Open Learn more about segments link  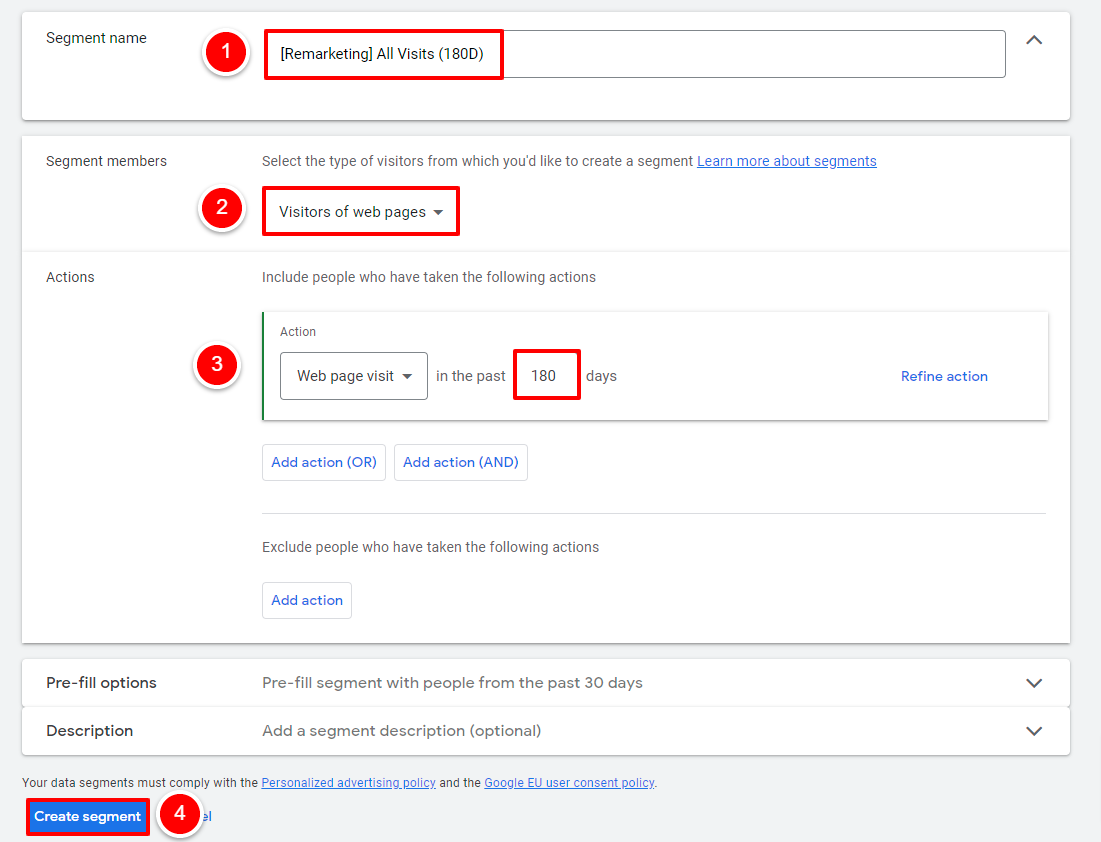[786, 161]
